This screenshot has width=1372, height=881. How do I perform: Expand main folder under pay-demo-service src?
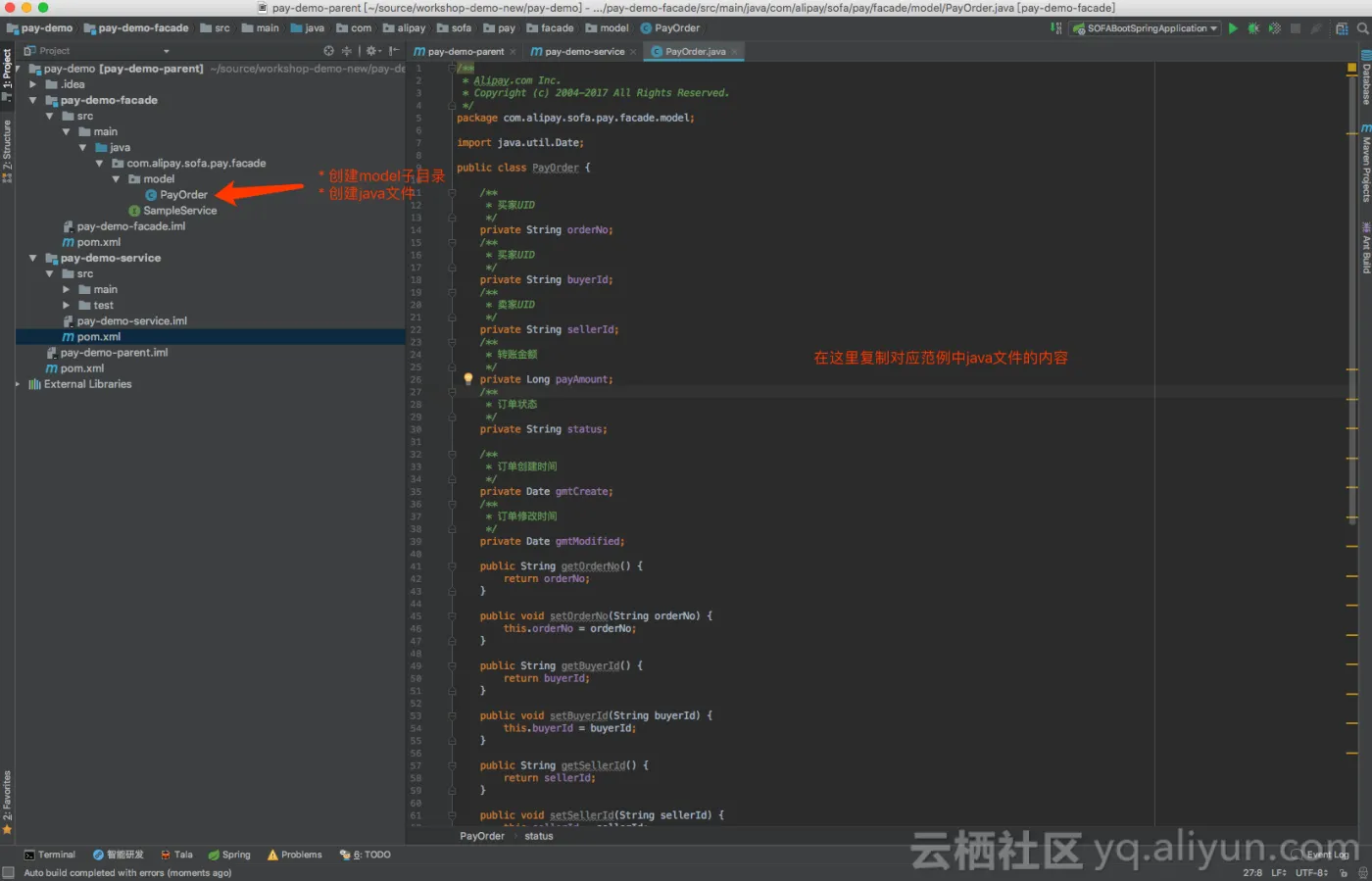tap(66, 289)
